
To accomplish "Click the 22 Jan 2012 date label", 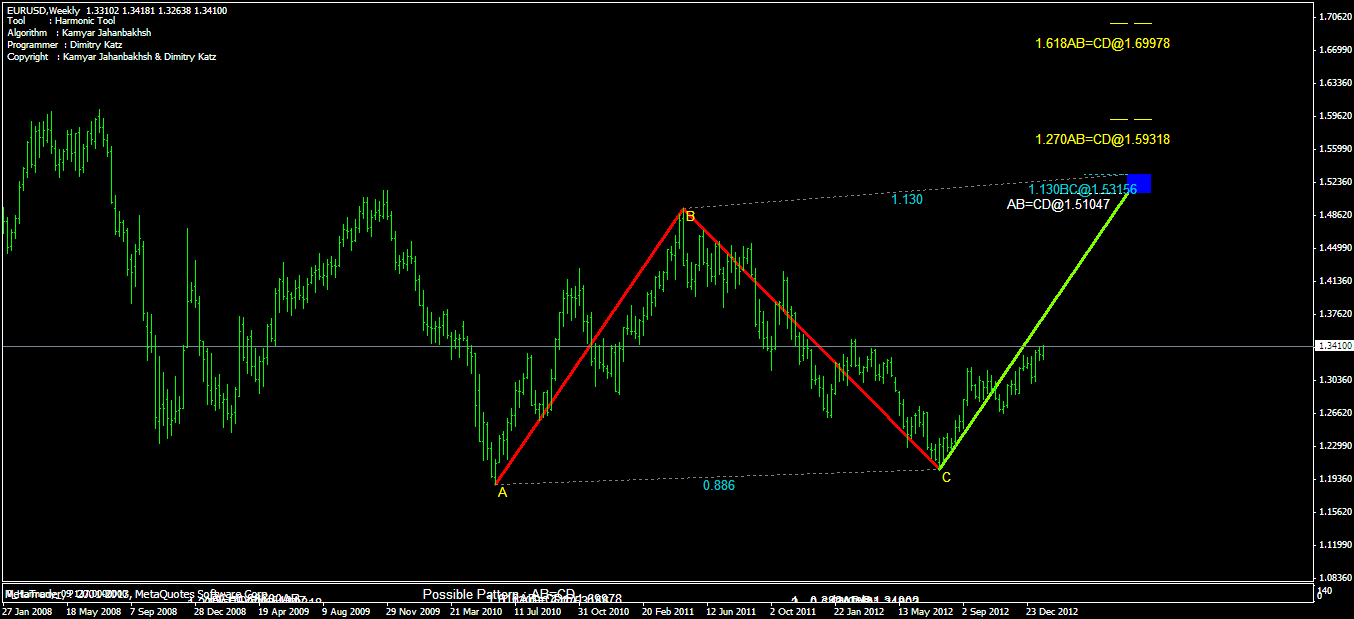I will tap(859, 611).
